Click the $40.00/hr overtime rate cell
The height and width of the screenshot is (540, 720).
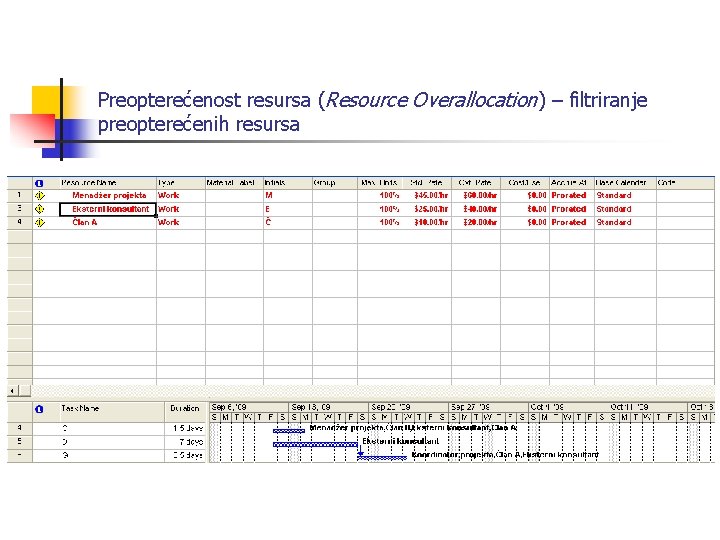tap(476, 209)
